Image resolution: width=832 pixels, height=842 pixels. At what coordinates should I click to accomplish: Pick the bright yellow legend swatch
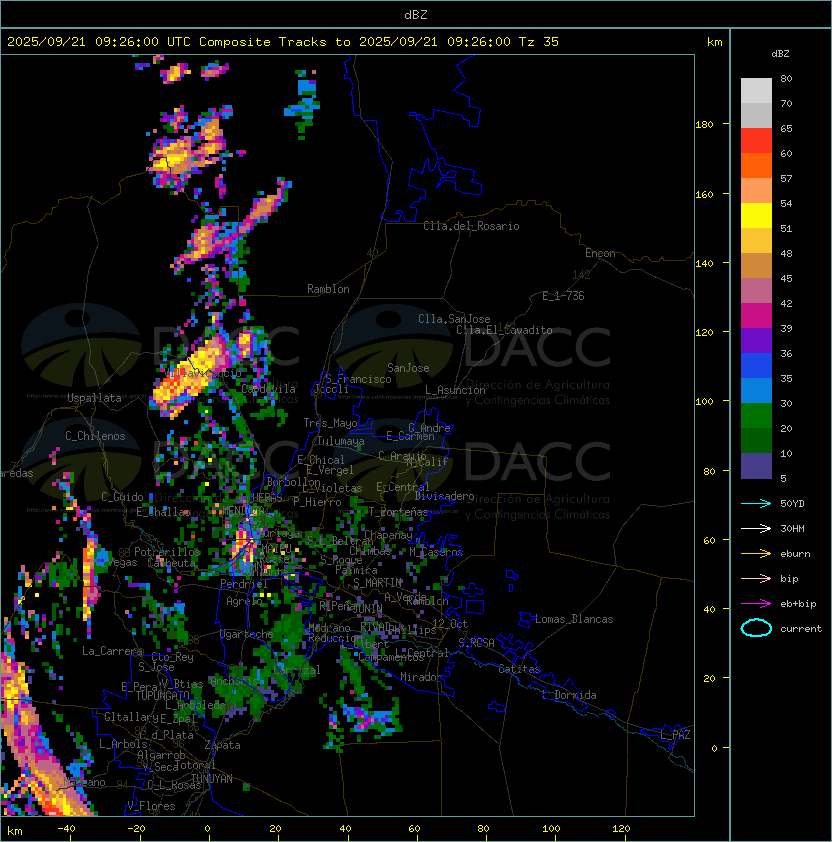point(756,215)
